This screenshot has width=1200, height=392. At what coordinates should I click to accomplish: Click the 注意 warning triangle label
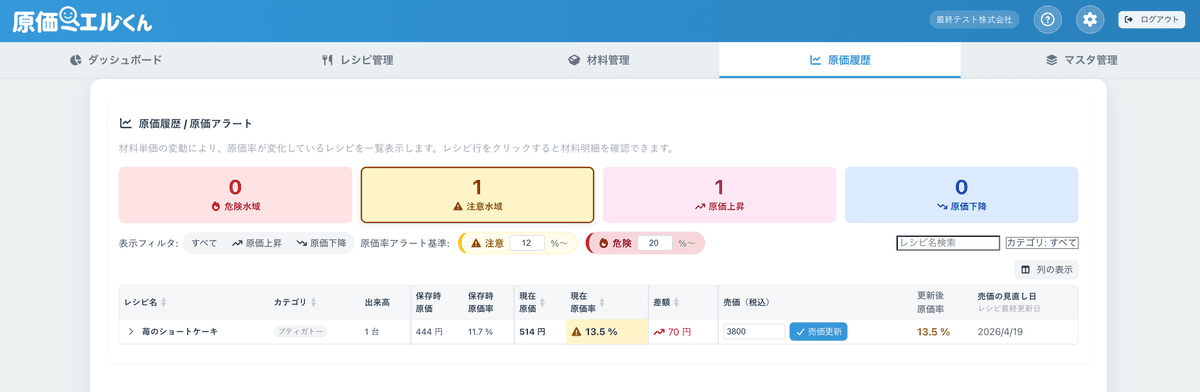pyautogui.click(x=486, y=243)
